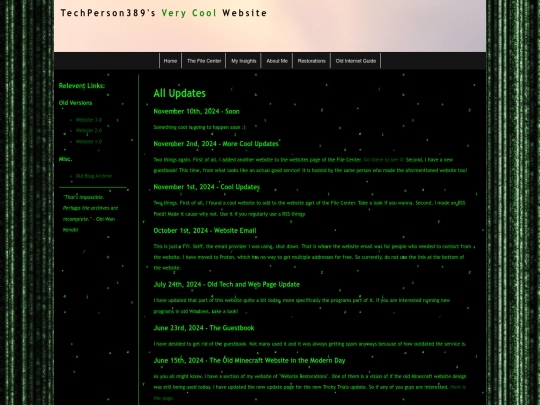Click the Obi-Wan Kenobi quote text
540x405 pixels.
(x=90, y=214)
